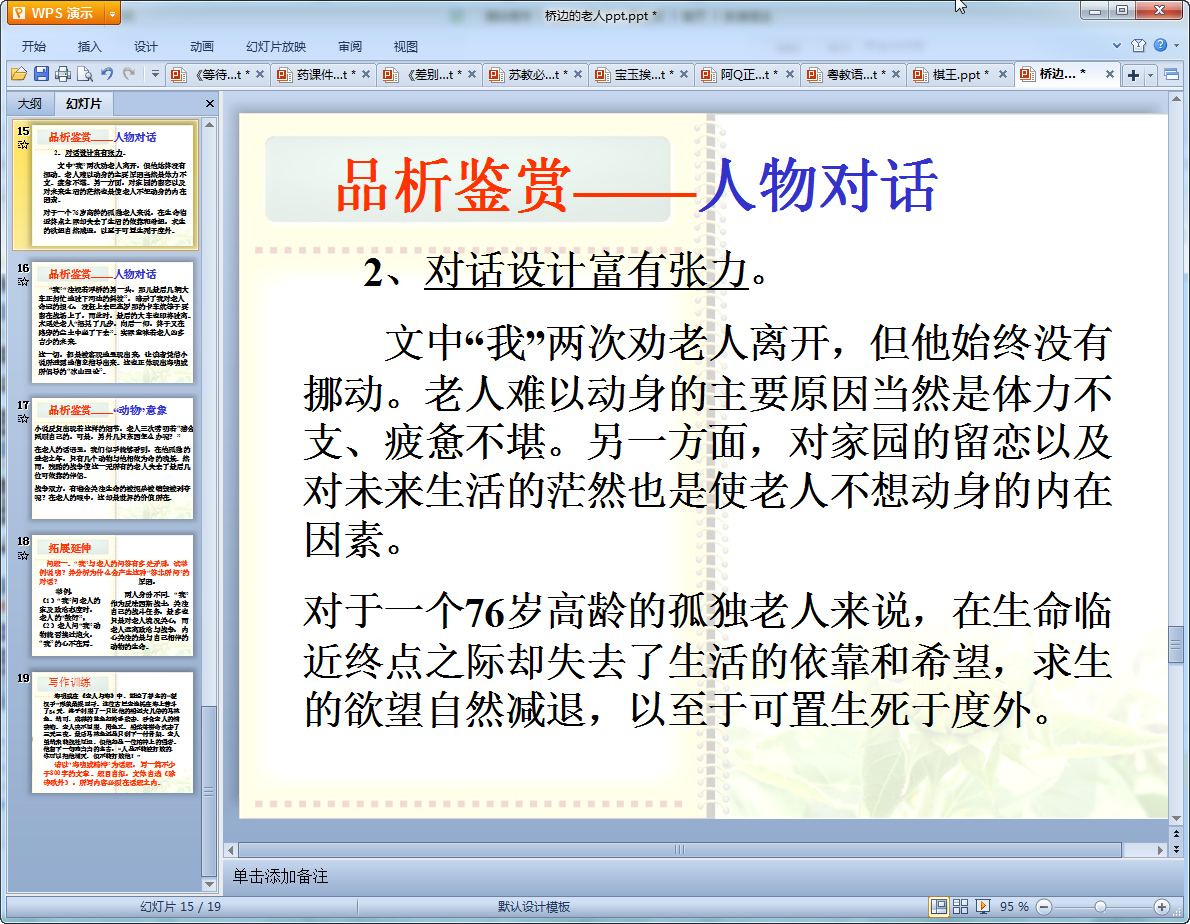Switch to 幻灯片 thumbnails pane tab
The image size is (1190, 924).
[83, 104]
